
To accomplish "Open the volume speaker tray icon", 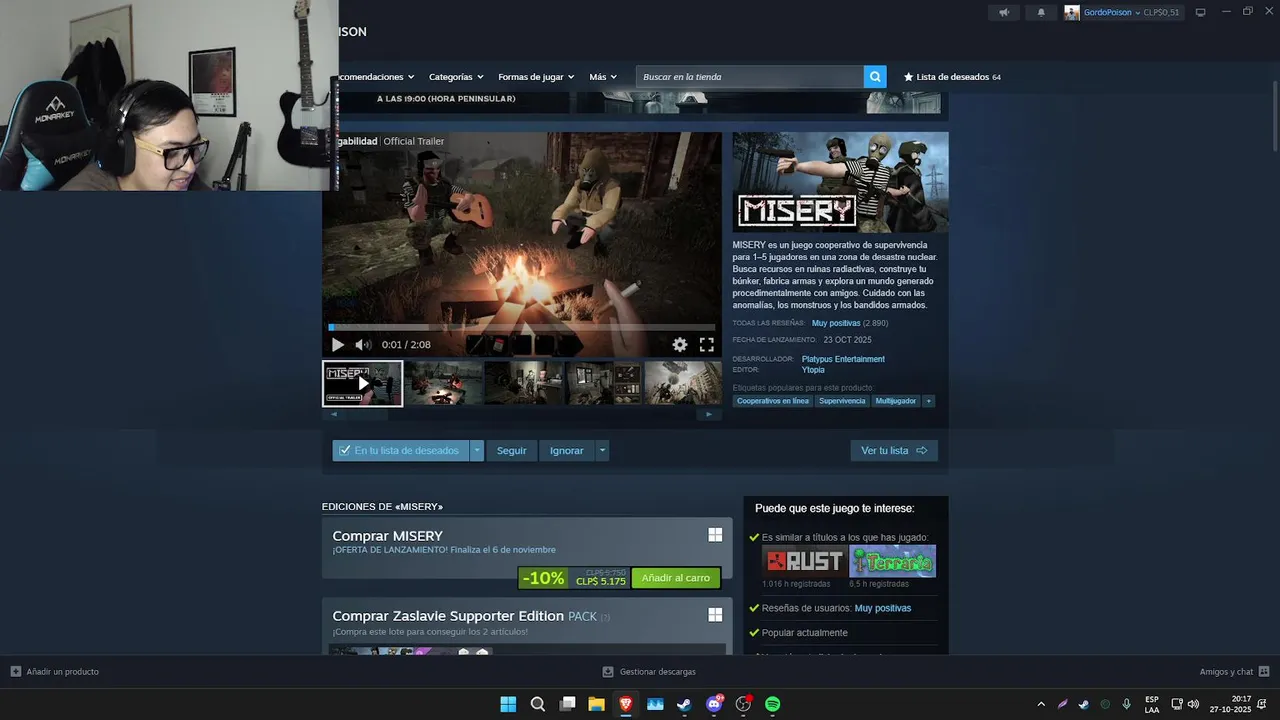I will pos(1193,704).
